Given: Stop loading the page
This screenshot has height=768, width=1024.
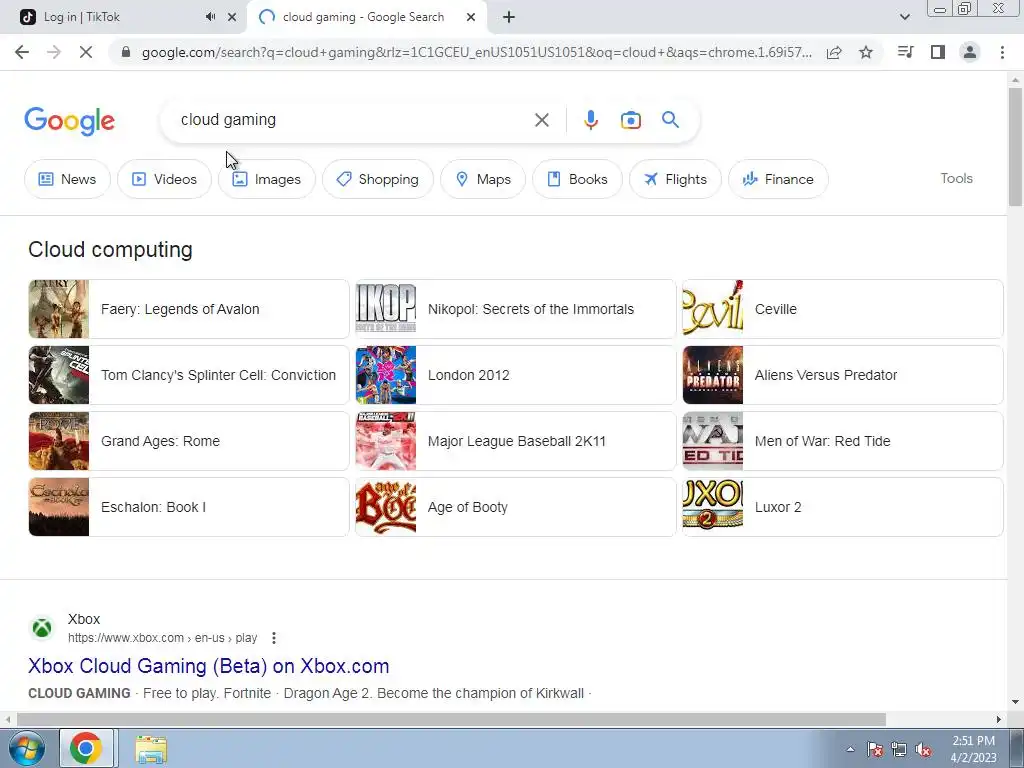Looking at the screenshot, I should [x=86, y=52].
